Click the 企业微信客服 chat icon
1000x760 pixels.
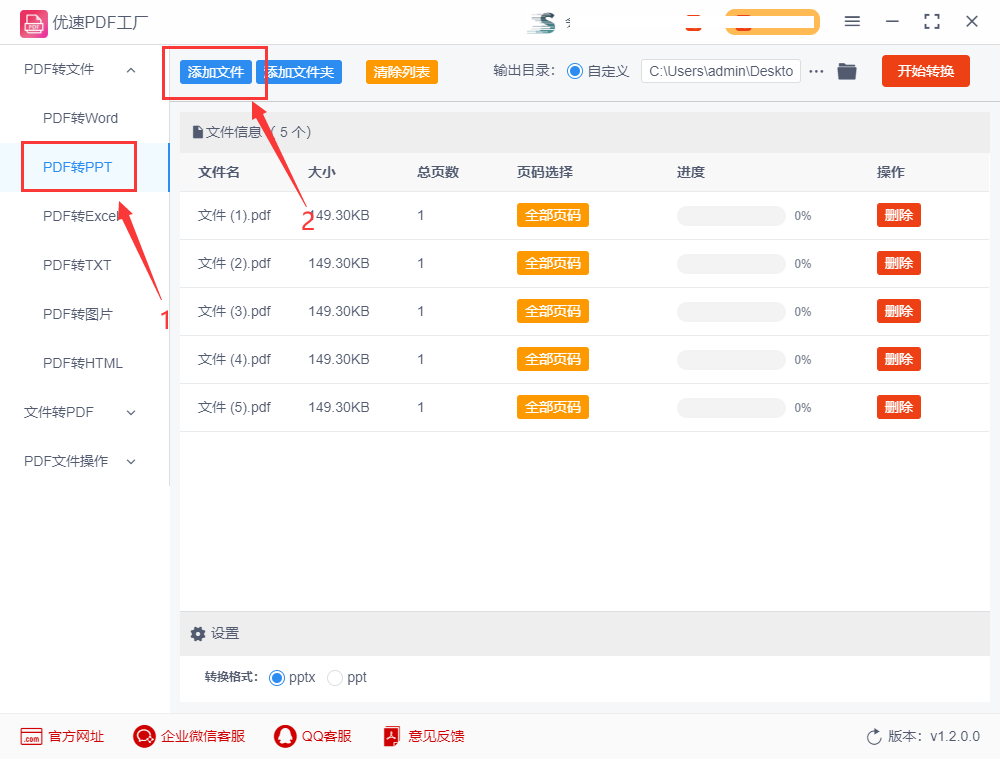click(x=144, y=736)
